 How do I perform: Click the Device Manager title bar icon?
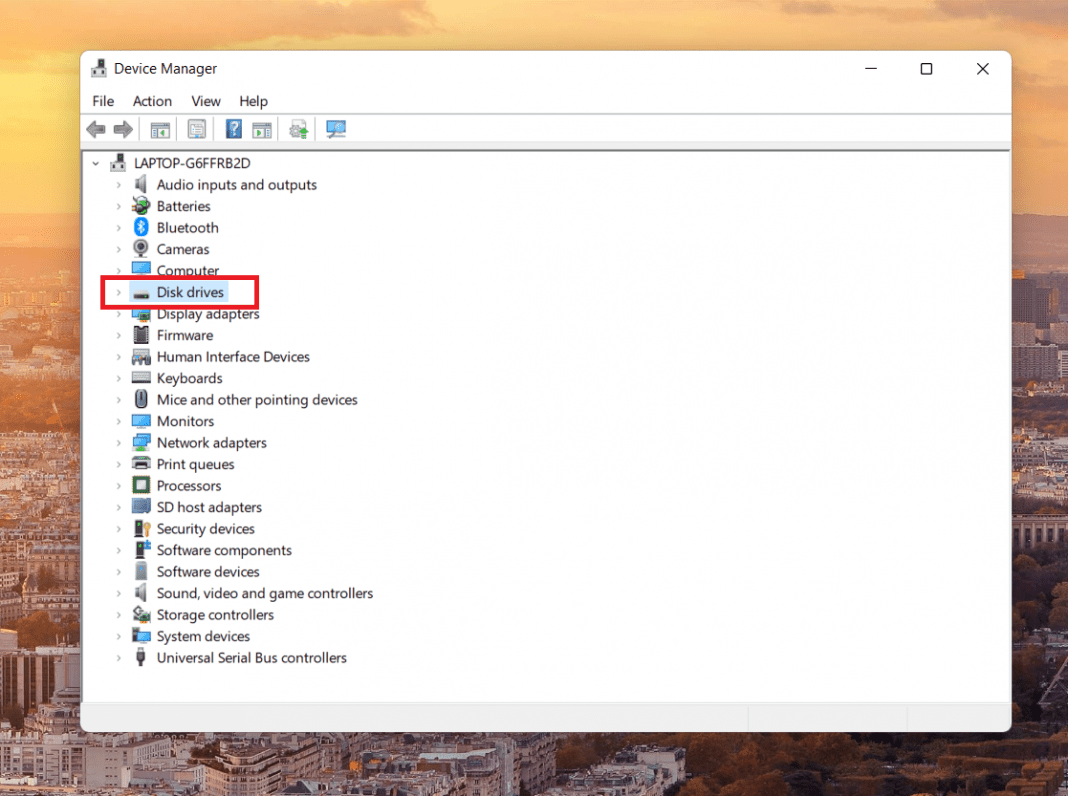98,68
